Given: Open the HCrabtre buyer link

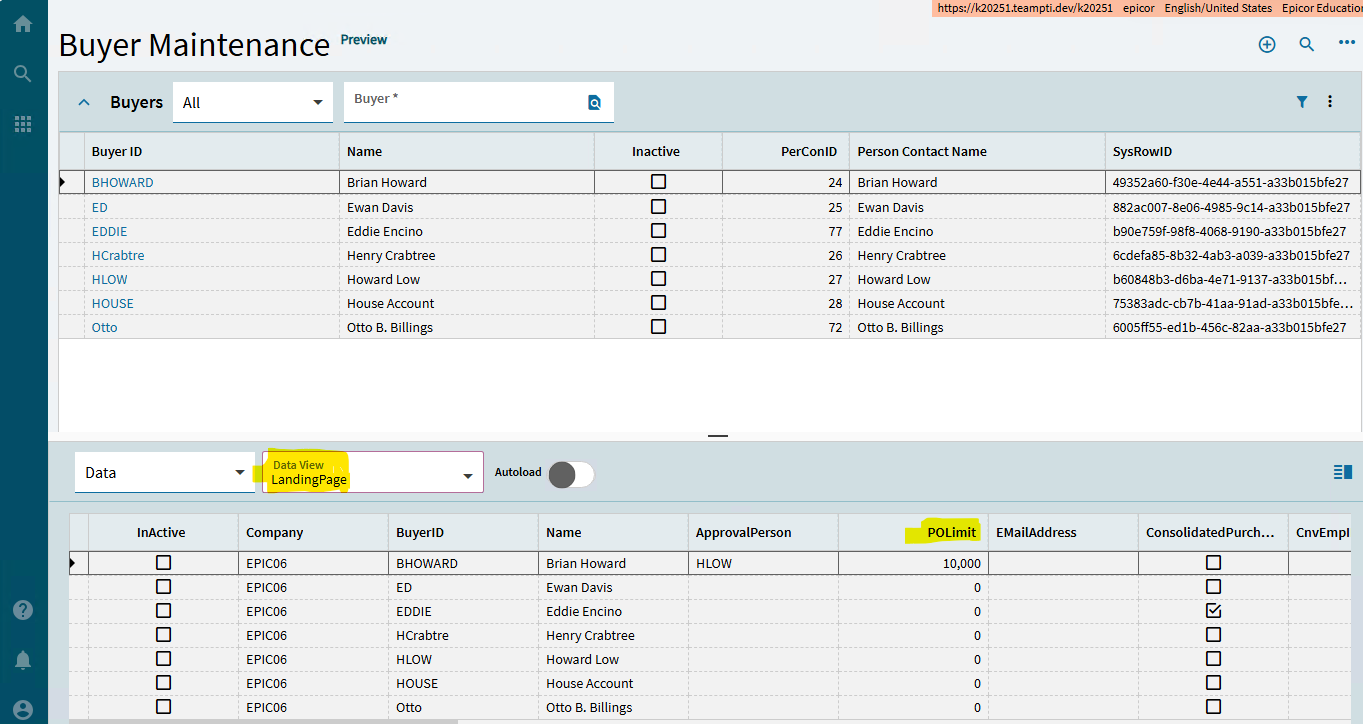Looking at the screenshot, I should point(118,255).
